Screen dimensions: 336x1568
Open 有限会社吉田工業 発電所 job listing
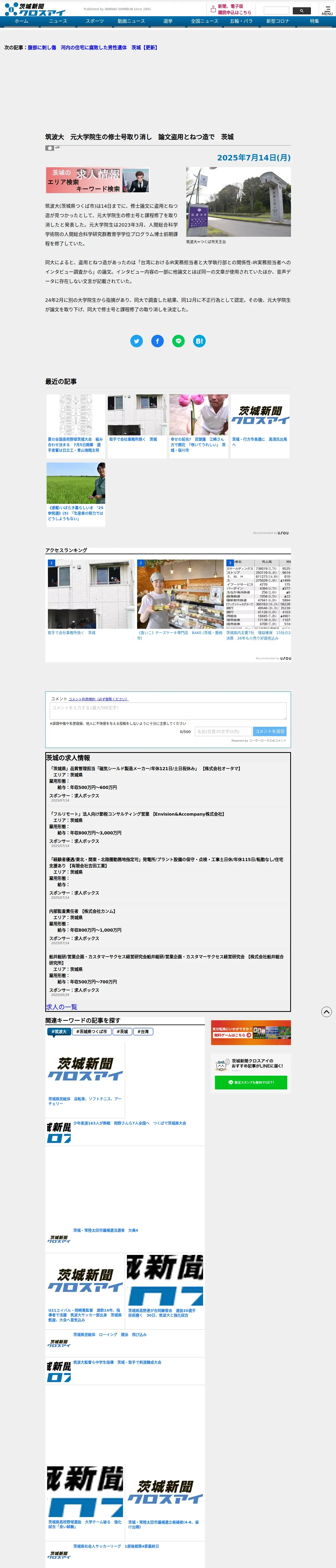tap(166, 862)
